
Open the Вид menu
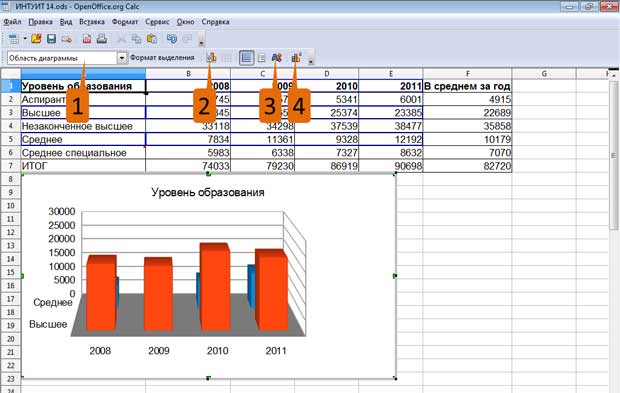[x=66, y=22]
